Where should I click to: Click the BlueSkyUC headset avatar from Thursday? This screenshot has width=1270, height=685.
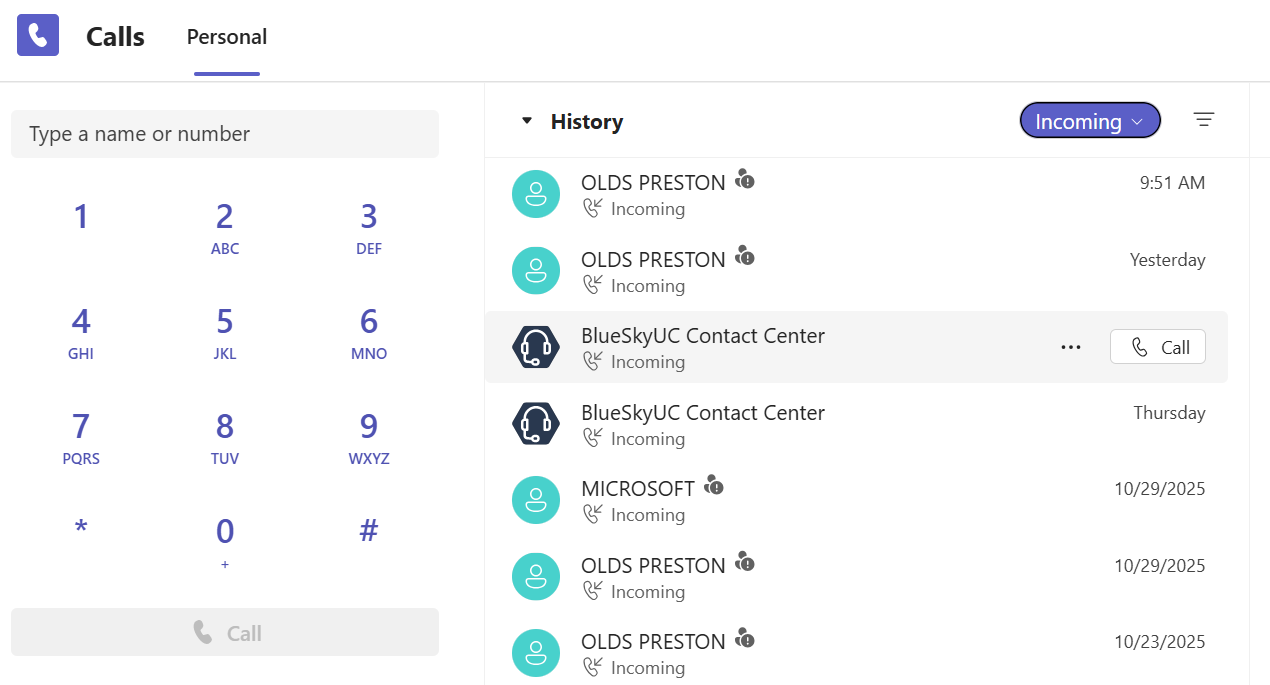[536, 423]
